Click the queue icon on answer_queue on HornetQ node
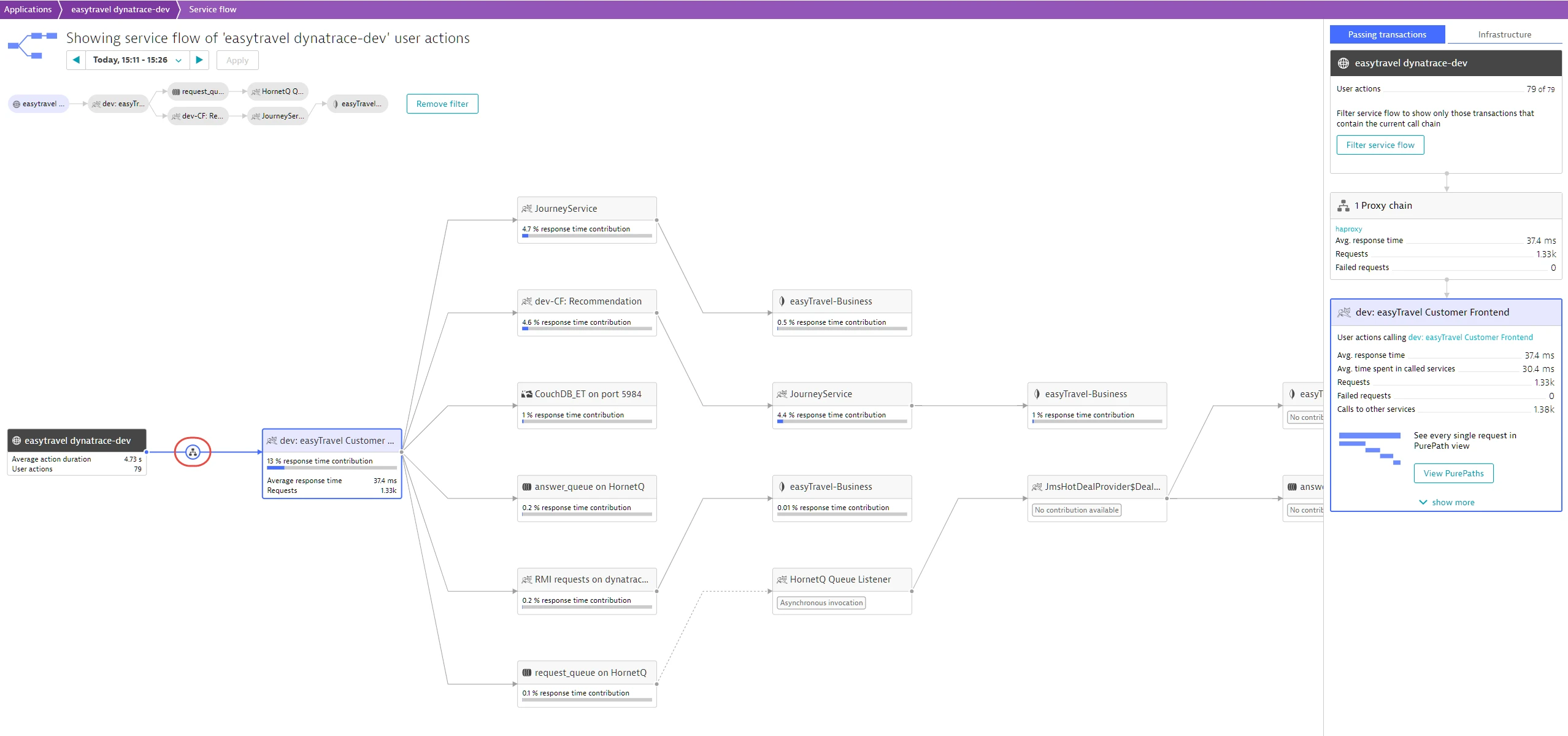 pos(526,486)
